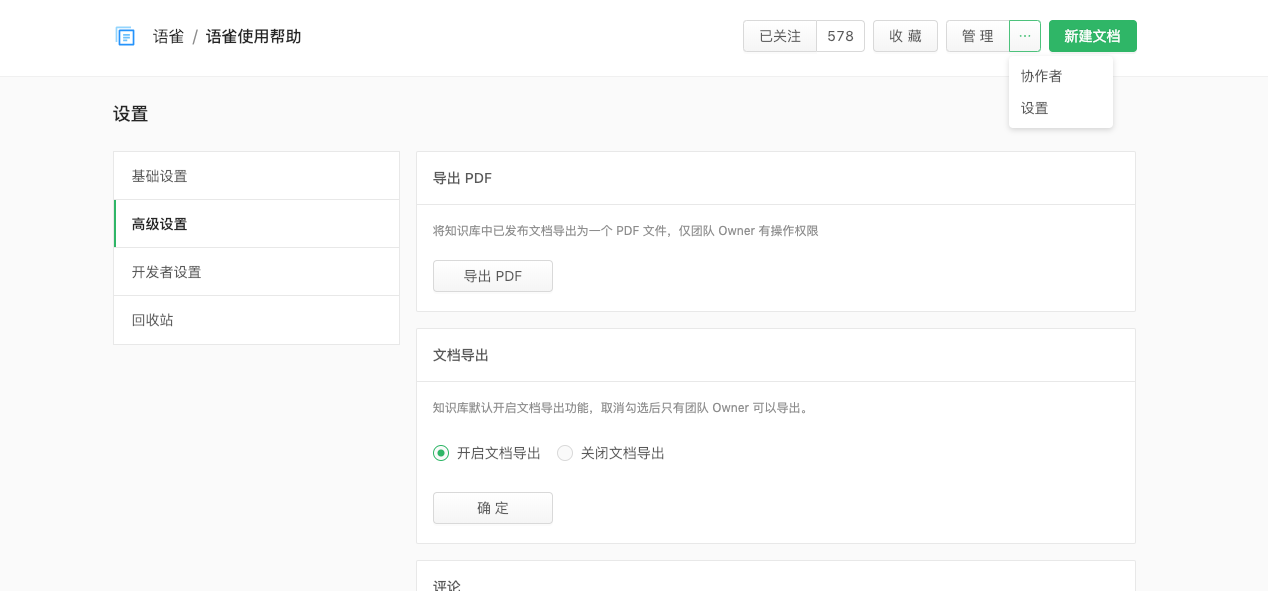Click the knowledge base book icon
Image resolution: width=1268 pixels, height=591 pixels.
pyautogui.click(x=125, y=37)
